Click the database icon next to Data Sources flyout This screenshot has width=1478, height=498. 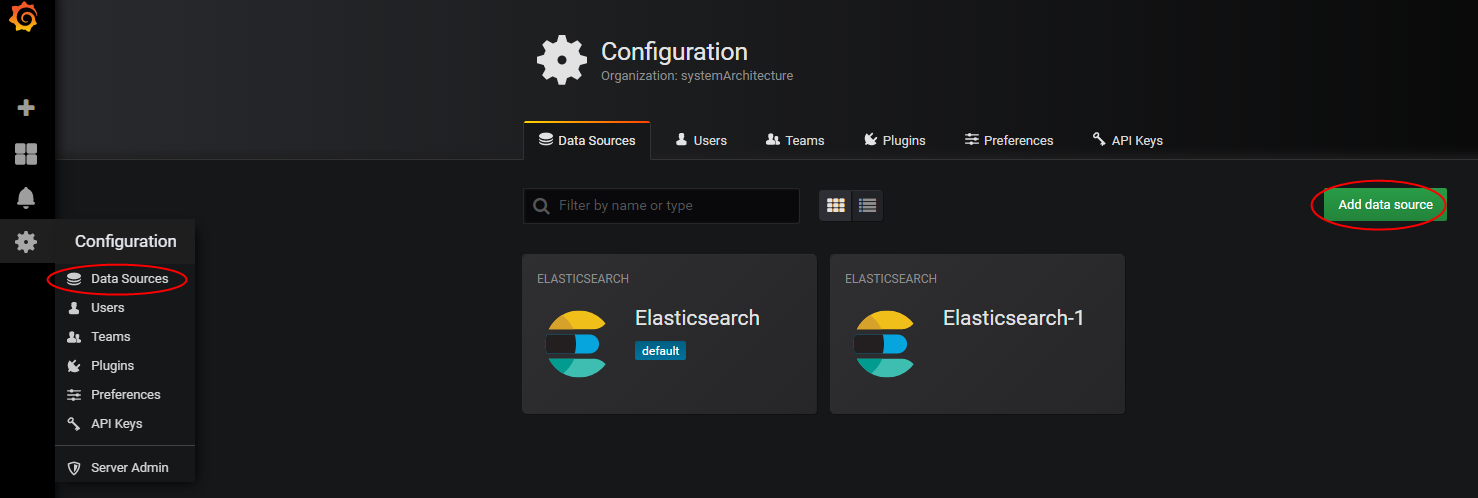click(74, 279)
